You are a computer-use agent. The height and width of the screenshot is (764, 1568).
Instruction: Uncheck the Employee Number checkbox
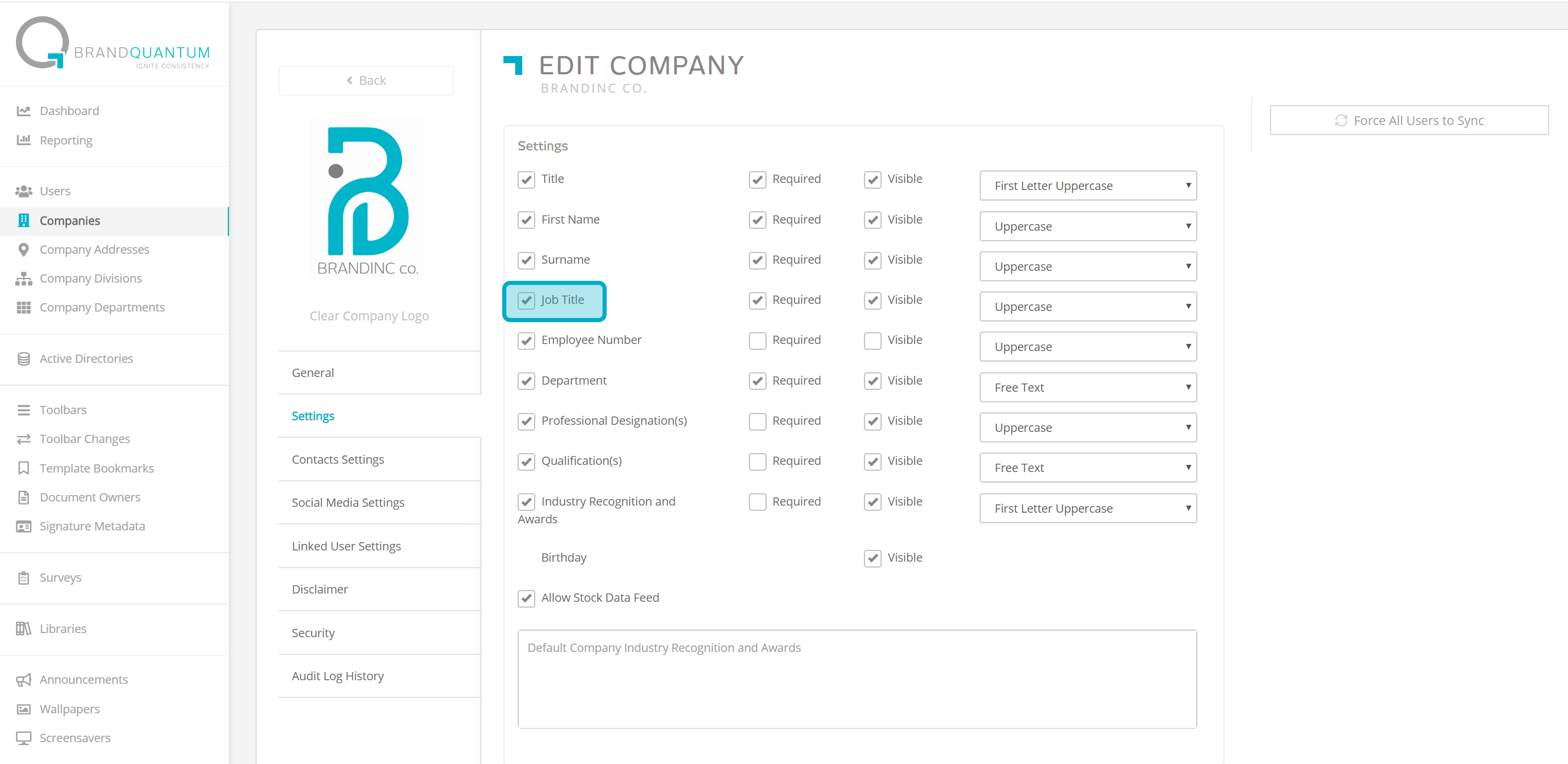tap(526, 340)
